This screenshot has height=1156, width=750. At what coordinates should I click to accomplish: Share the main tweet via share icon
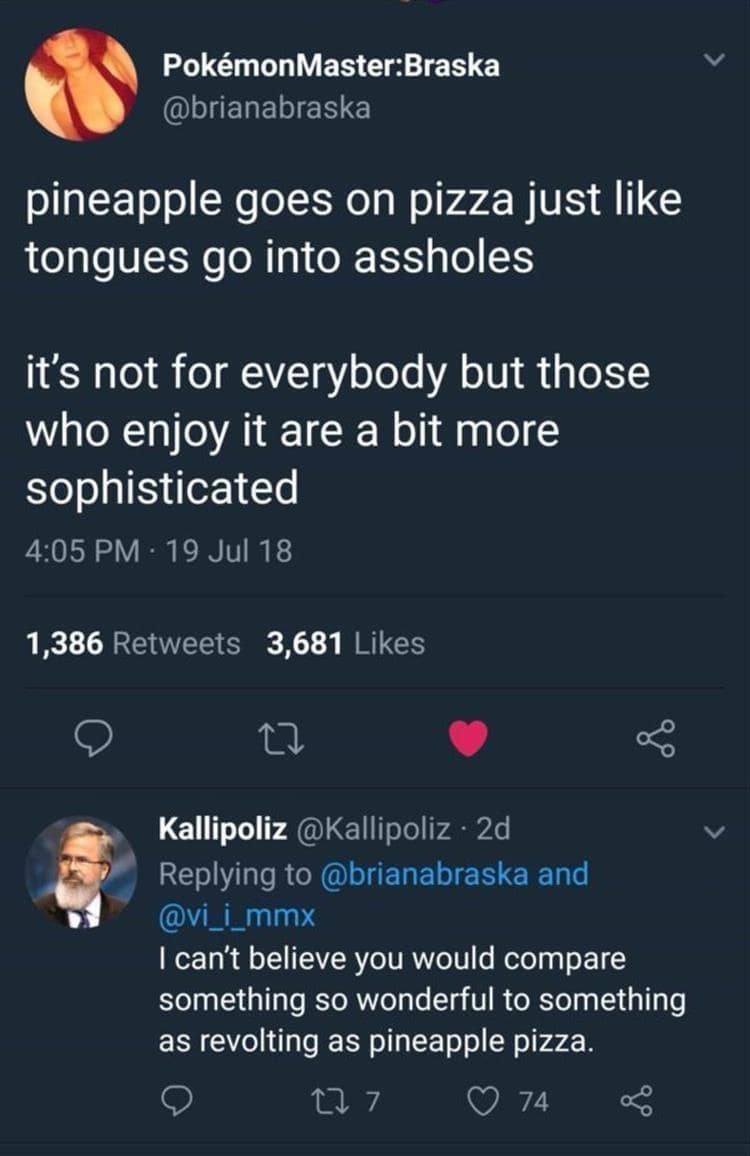[x=655, y=741]
